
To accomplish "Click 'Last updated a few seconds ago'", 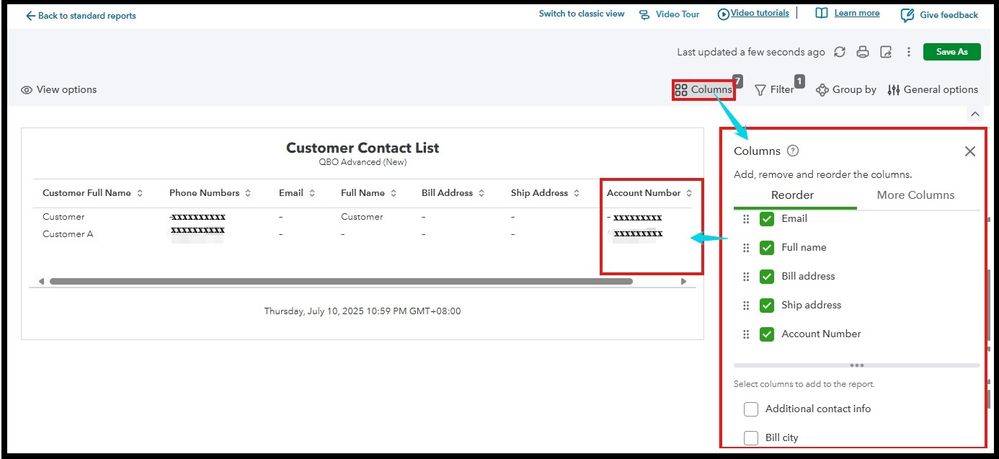I will click(x=751, y=52).
